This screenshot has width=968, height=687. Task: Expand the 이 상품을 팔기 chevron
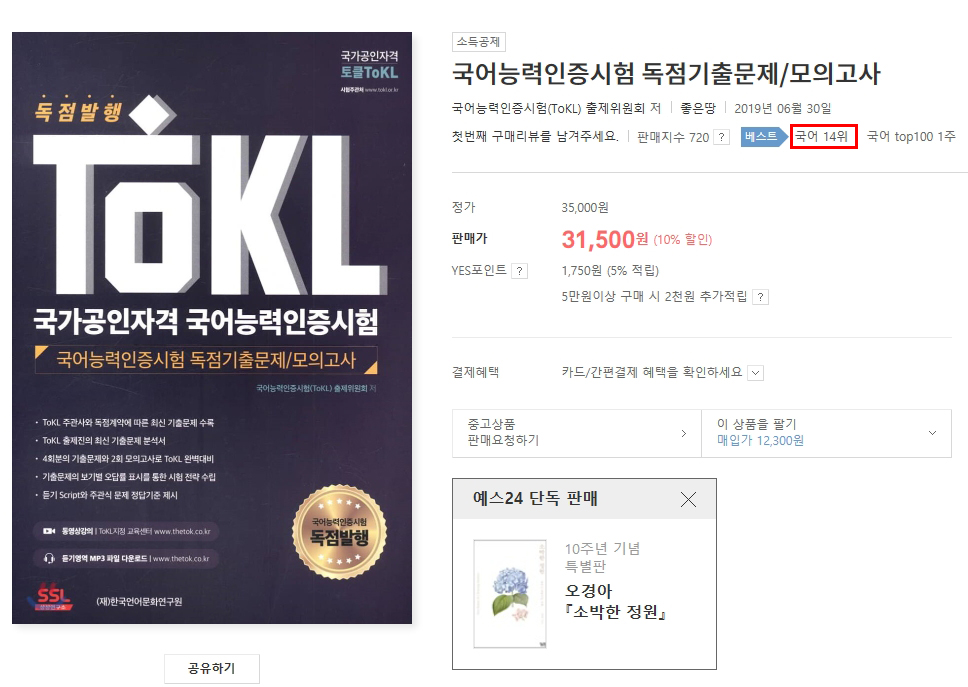pyautogui.click(x=932, y=433)
